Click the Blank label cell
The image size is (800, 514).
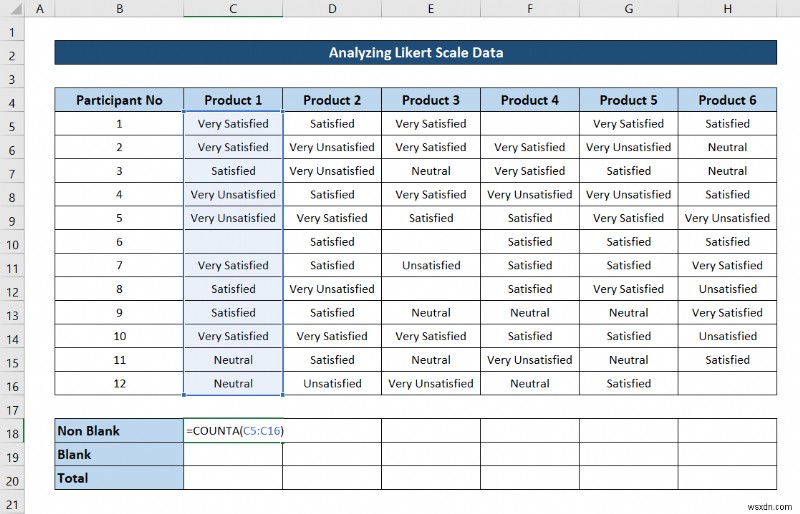[119, 454]
